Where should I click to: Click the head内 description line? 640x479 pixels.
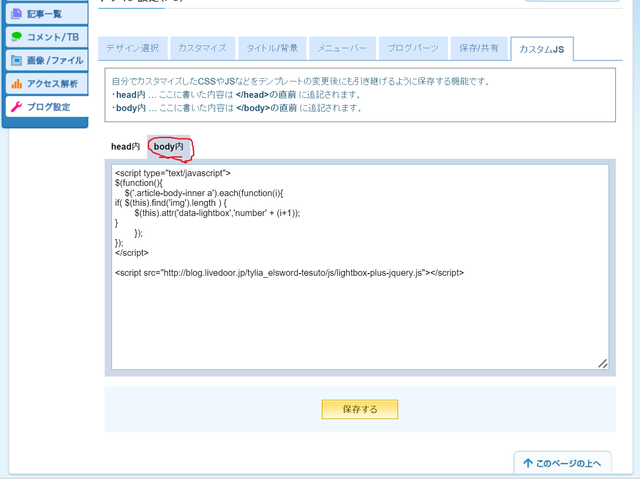(236, 95)
